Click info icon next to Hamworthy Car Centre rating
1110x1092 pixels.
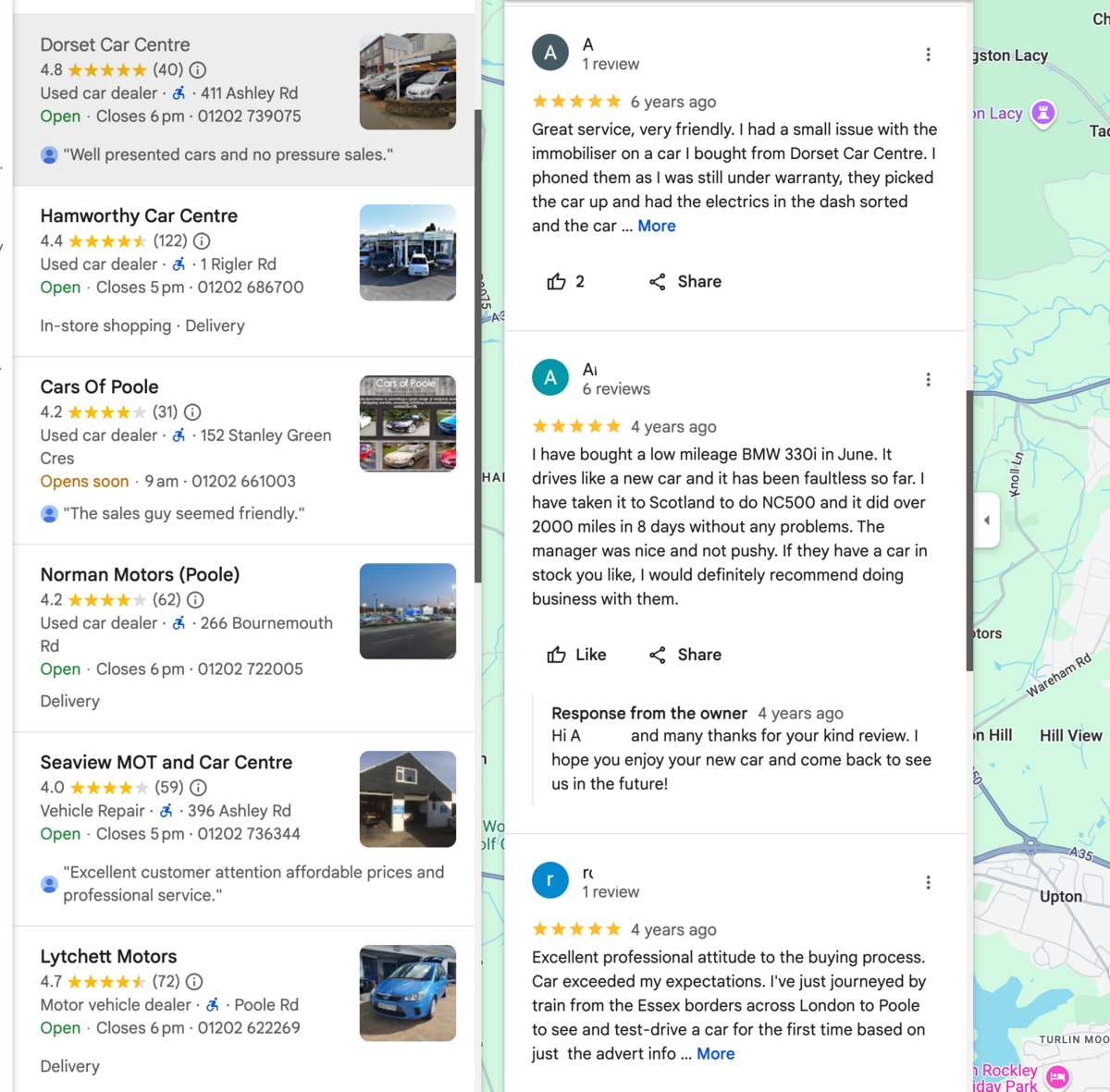202,241
